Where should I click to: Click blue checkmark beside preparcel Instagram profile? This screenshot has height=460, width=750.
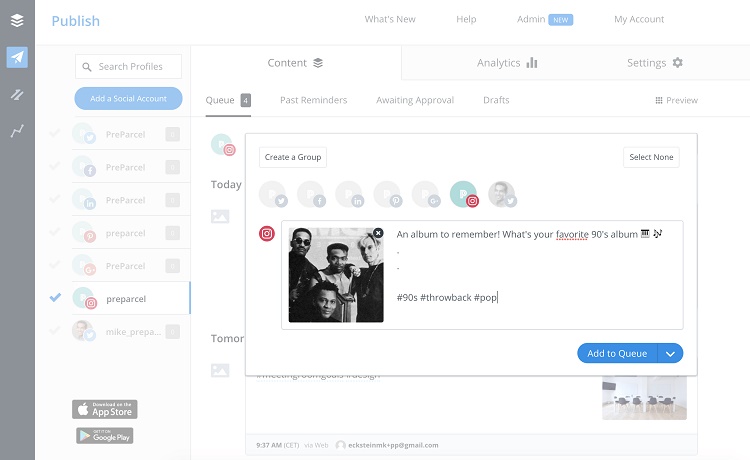pos(55,297)
